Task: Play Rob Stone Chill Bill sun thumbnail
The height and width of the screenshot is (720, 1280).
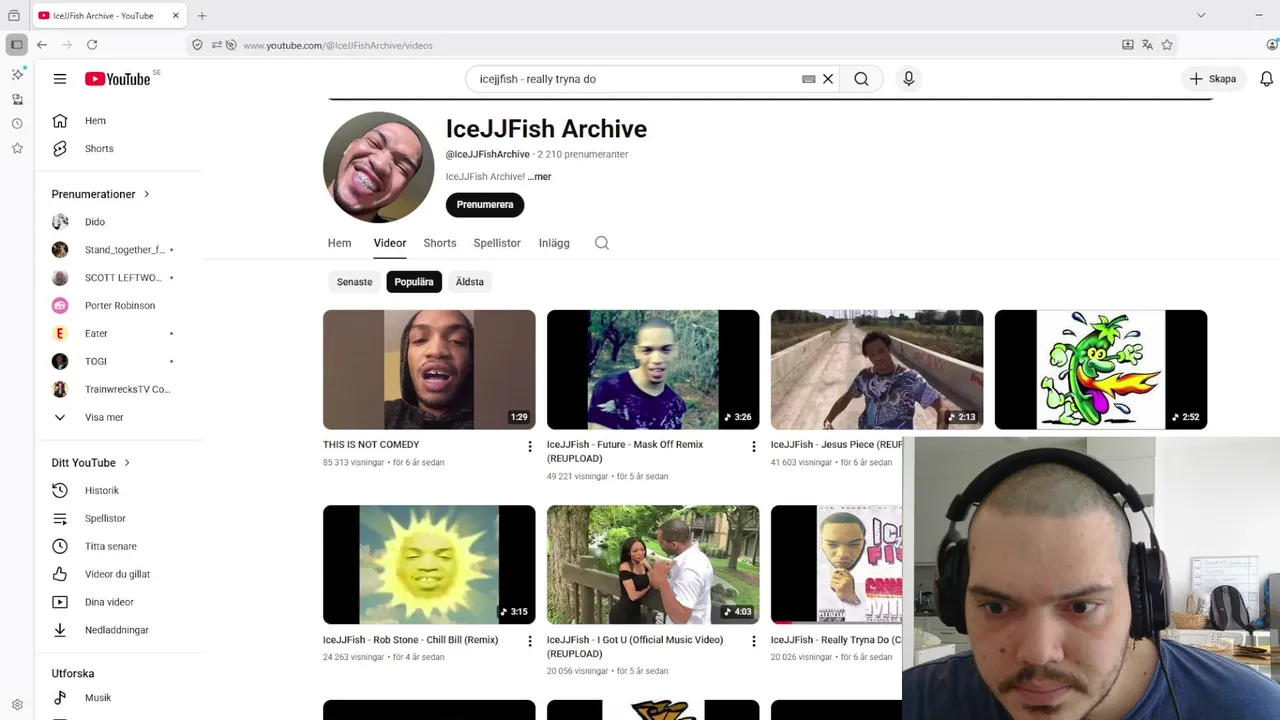Action: (429, 565)
